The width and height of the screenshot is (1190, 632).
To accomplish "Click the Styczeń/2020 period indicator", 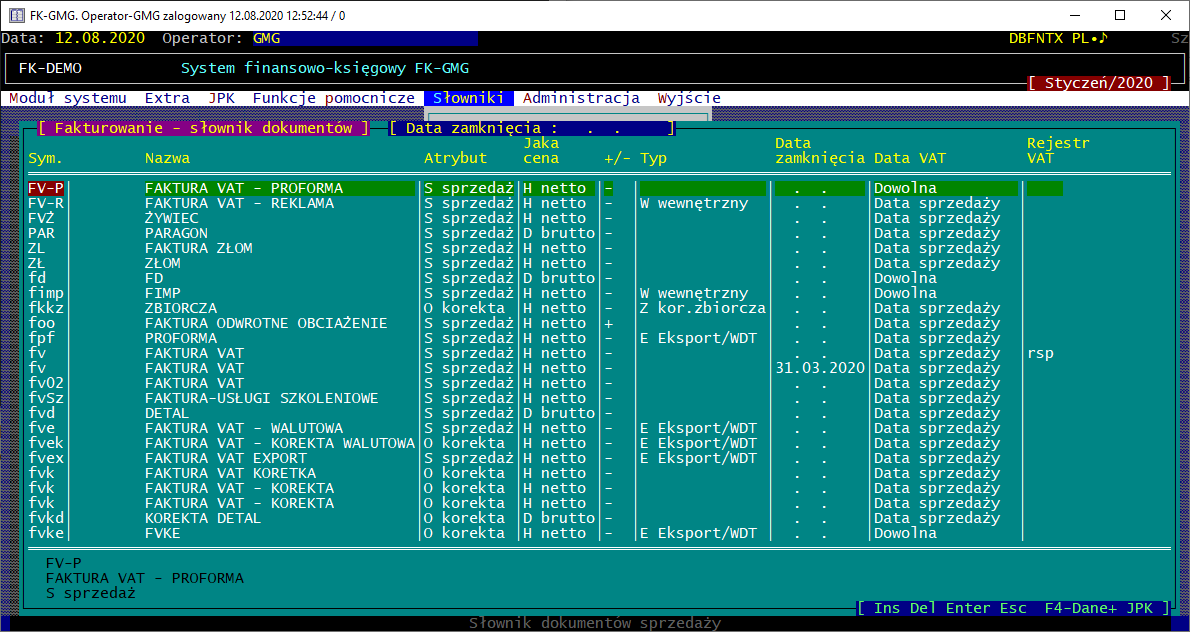I will (1099, 83).
